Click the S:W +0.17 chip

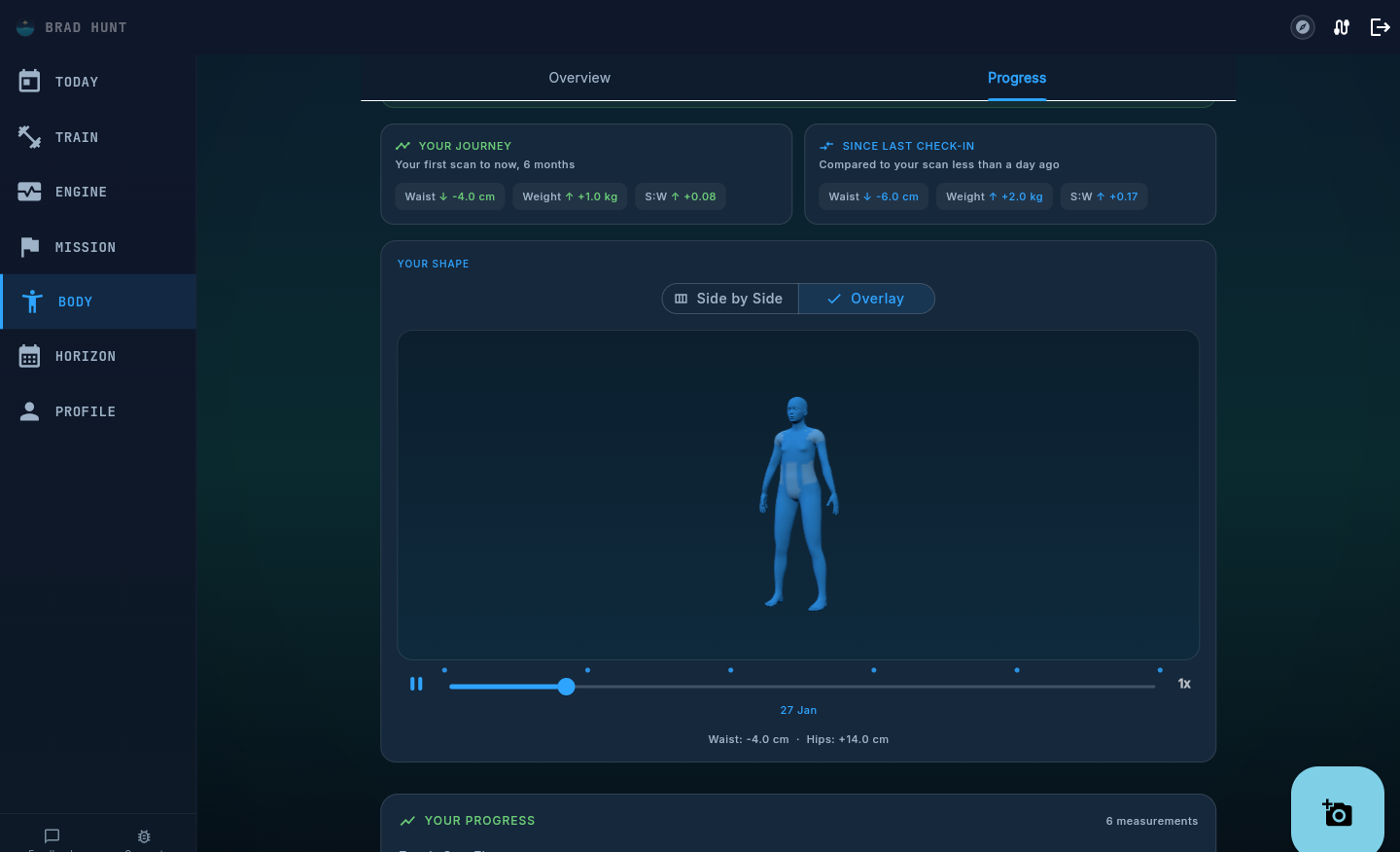(1104, 196)
